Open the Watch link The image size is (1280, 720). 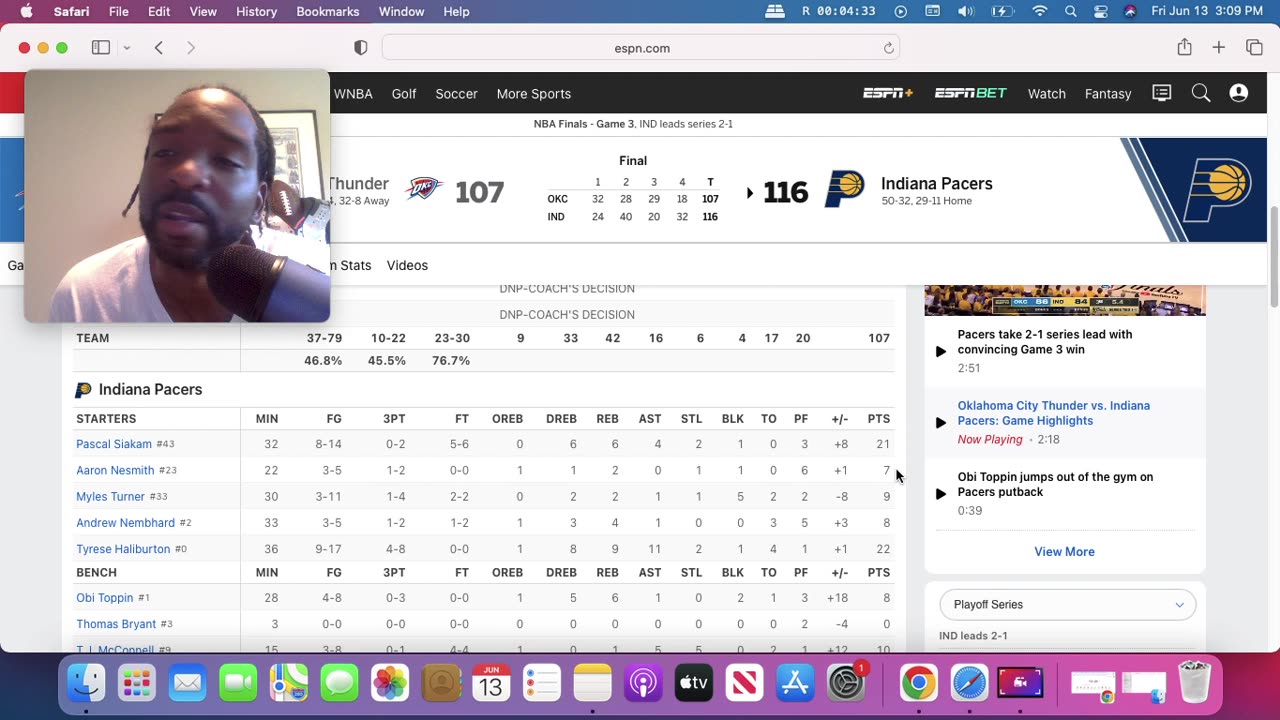(x=1046, y=93)
